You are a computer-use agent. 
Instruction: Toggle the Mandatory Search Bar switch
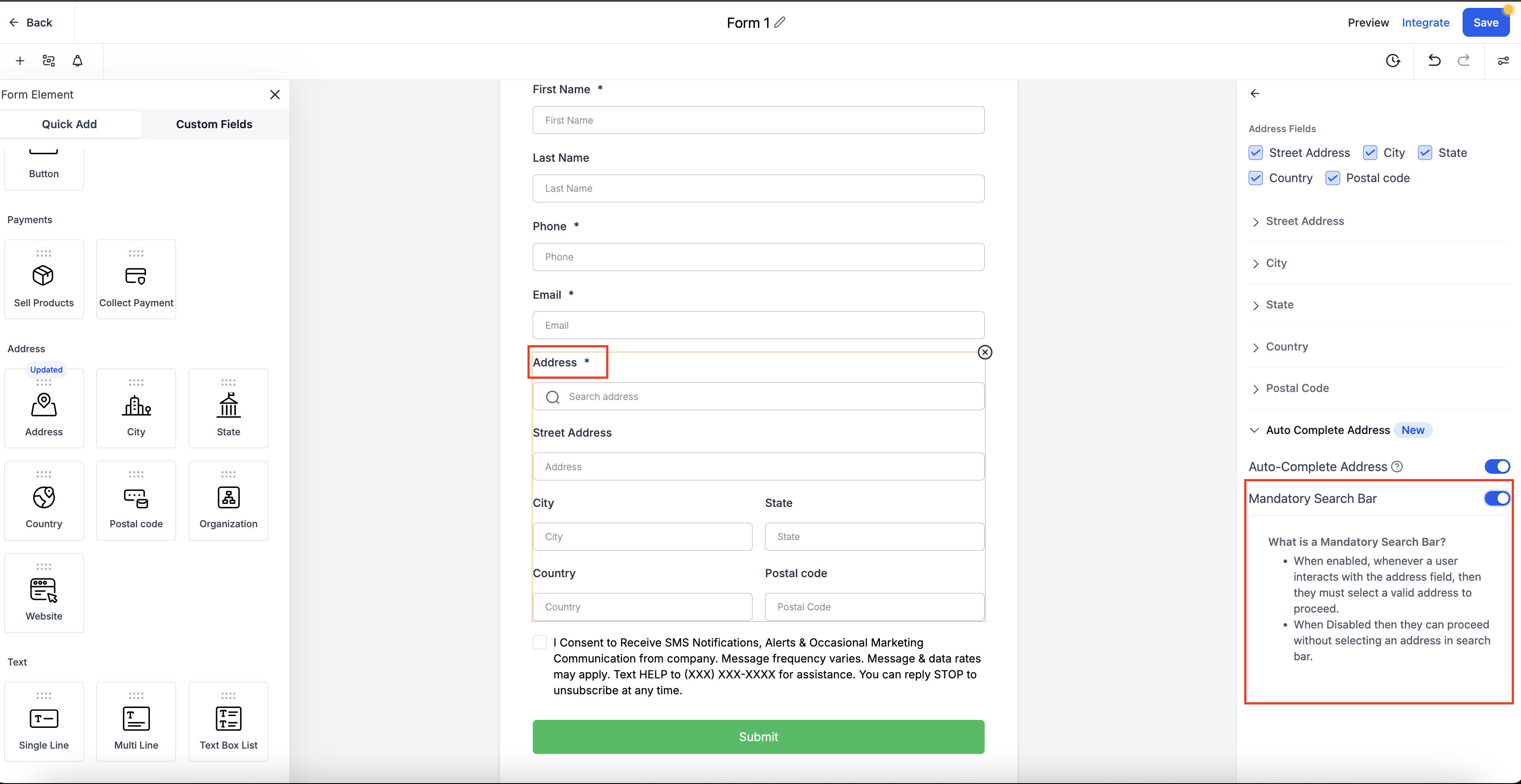pyautogui.click(x=1497, y=498)
